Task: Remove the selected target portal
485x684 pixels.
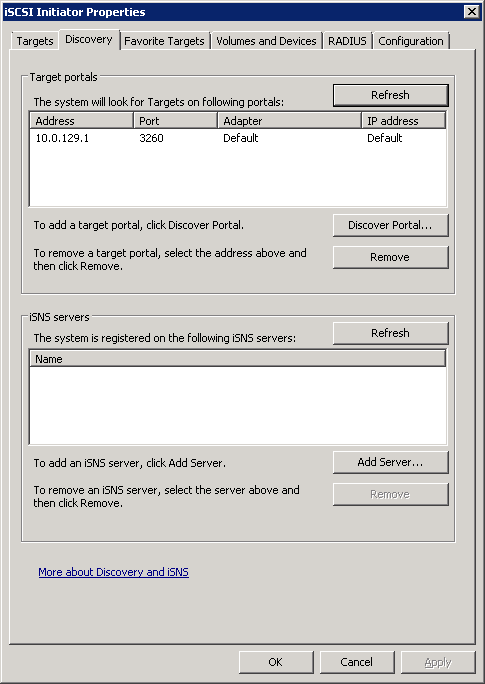Action: 390,257
